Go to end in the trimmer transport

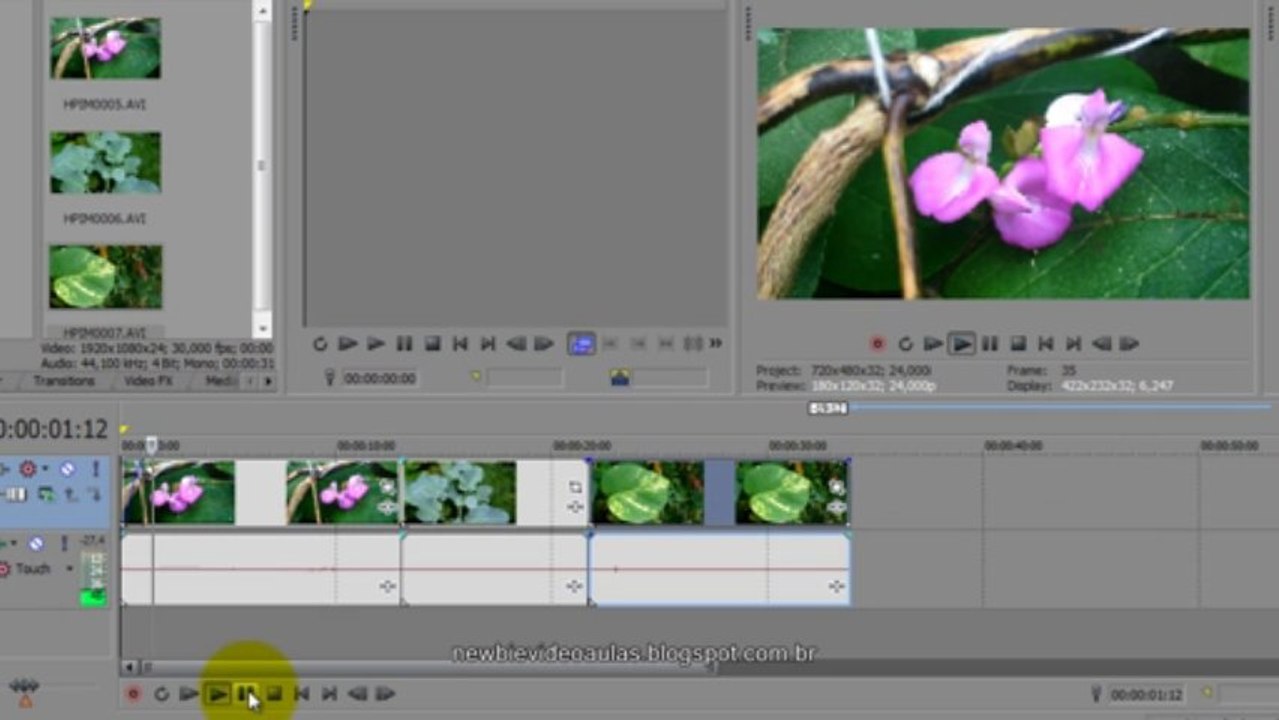point(487,343)
